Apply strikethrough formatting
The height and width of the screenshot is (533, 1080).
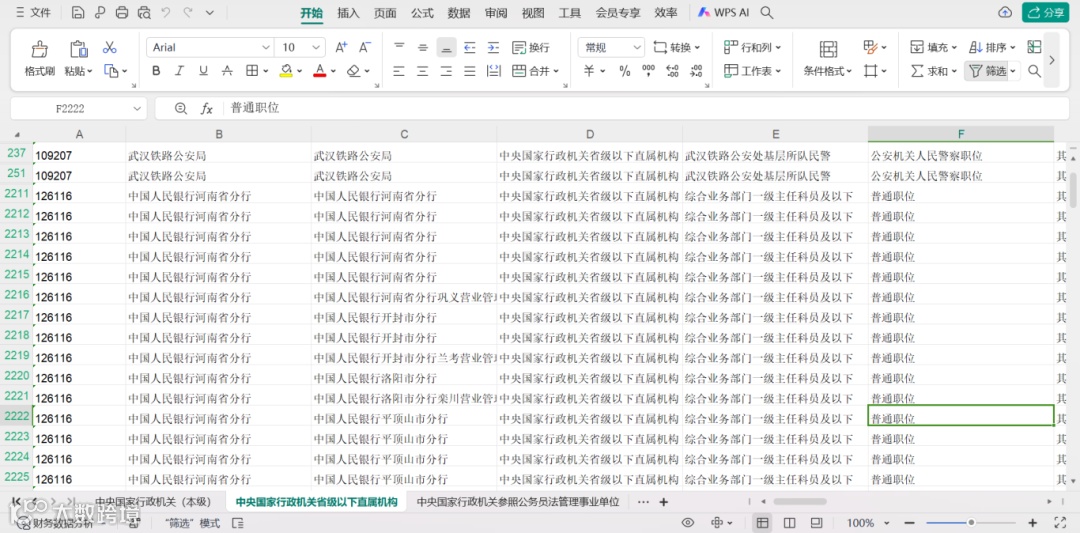coord(227,70)
